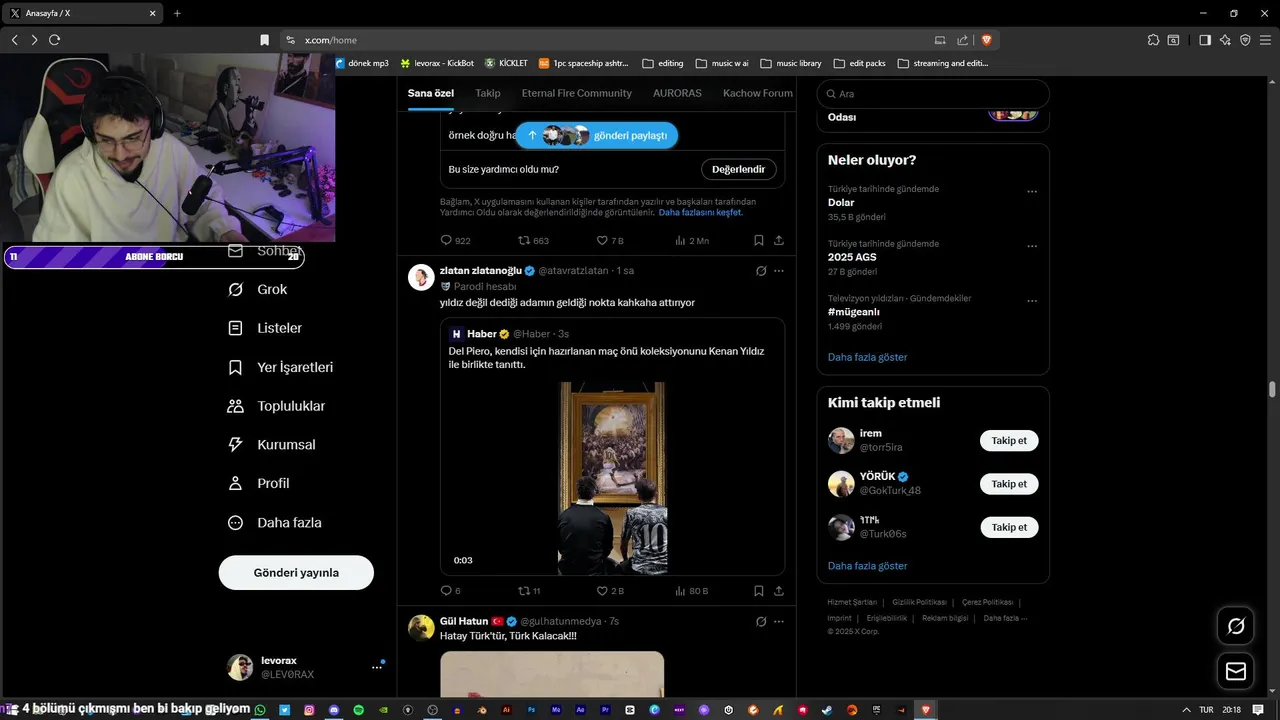Click Daha fazla göster under follow suggestions
The height and width of the screenshot is (720, 1280).
pyautogui.click(x=867, y=566)
